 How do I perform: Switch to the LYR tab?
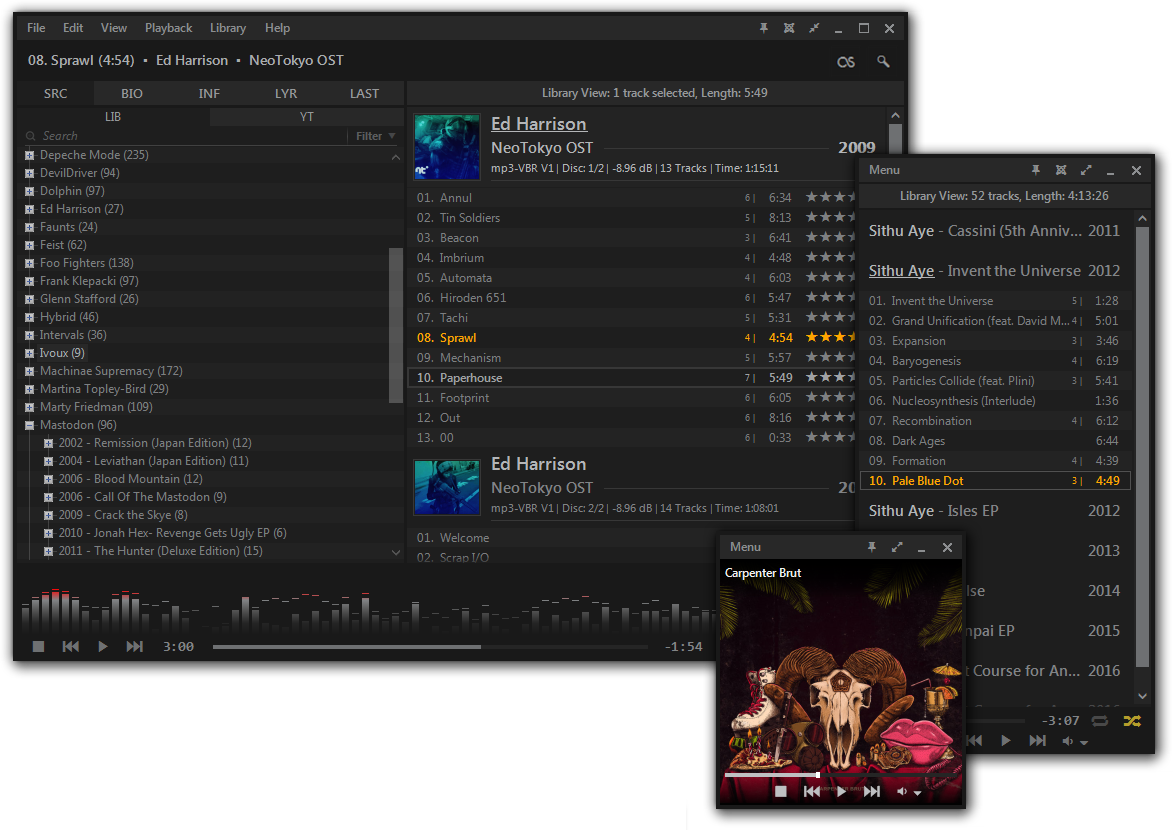coord(286,94)
